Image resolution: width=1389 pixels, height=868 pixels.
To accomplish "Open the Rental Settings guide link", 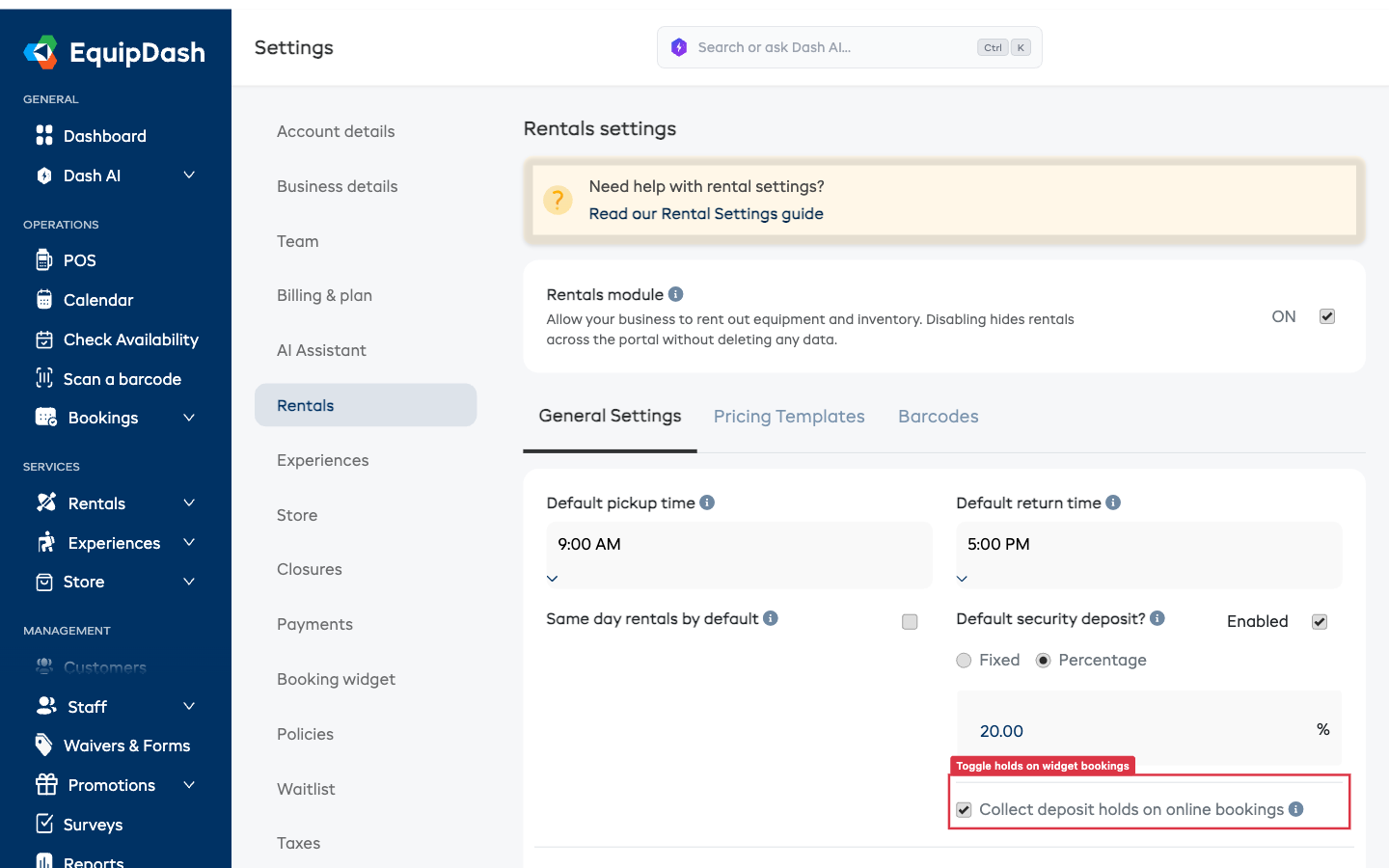I will coord(706,214).
